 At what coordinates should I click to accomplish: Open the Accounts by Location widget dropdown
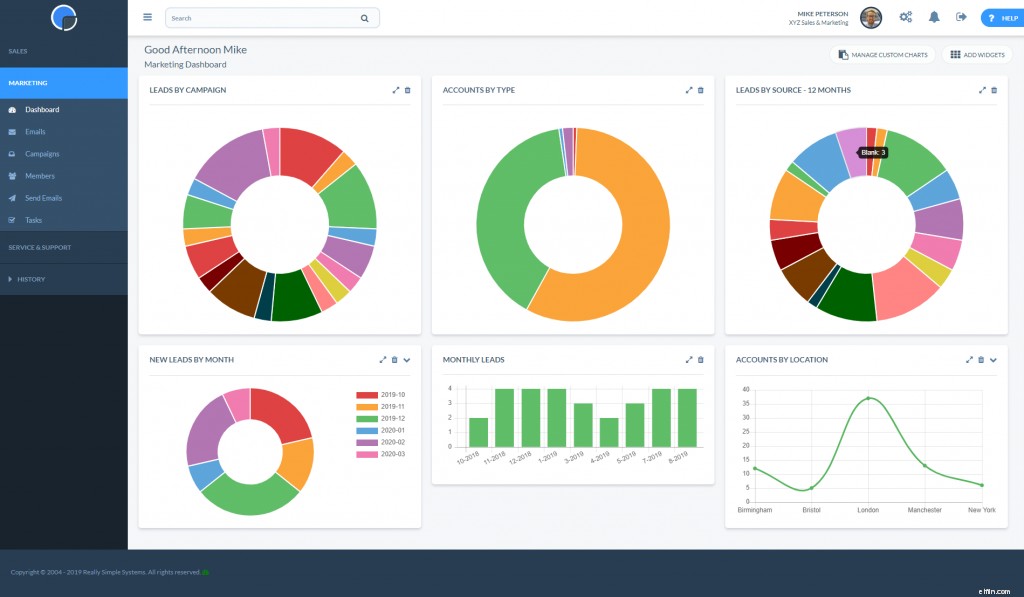pos(993,359)
